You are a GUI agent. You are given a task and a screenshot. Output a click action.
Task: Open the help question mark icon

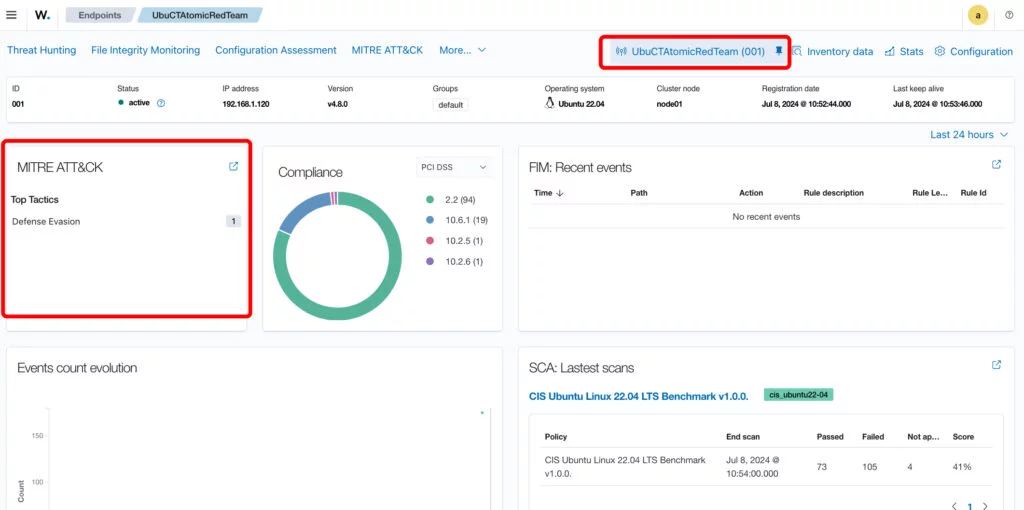[x=1008, y=15]
